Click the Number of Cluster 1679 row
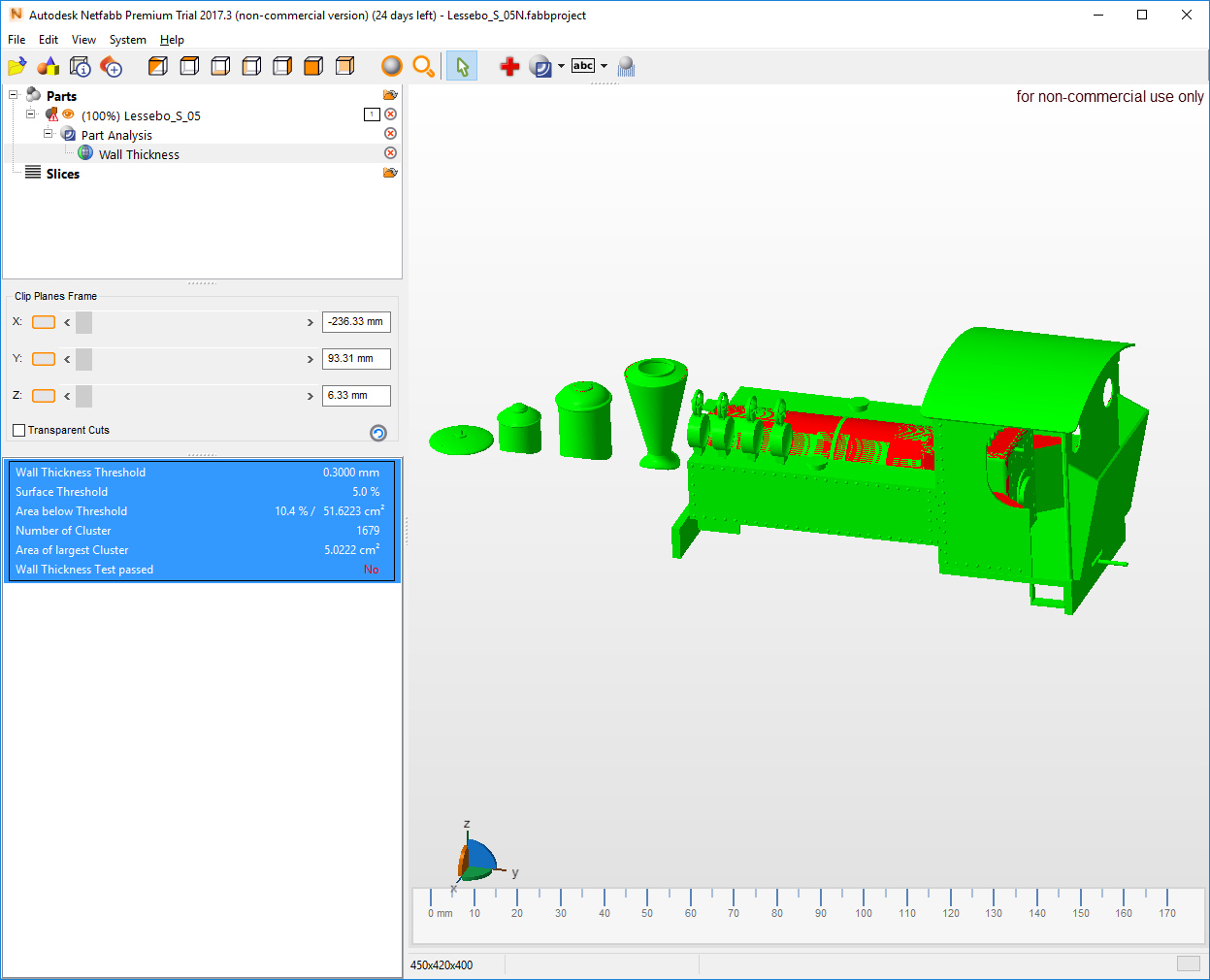Image resolution: width=1210 pixels, height=980 pixels. pyautogui.click(x=202, y=531)
